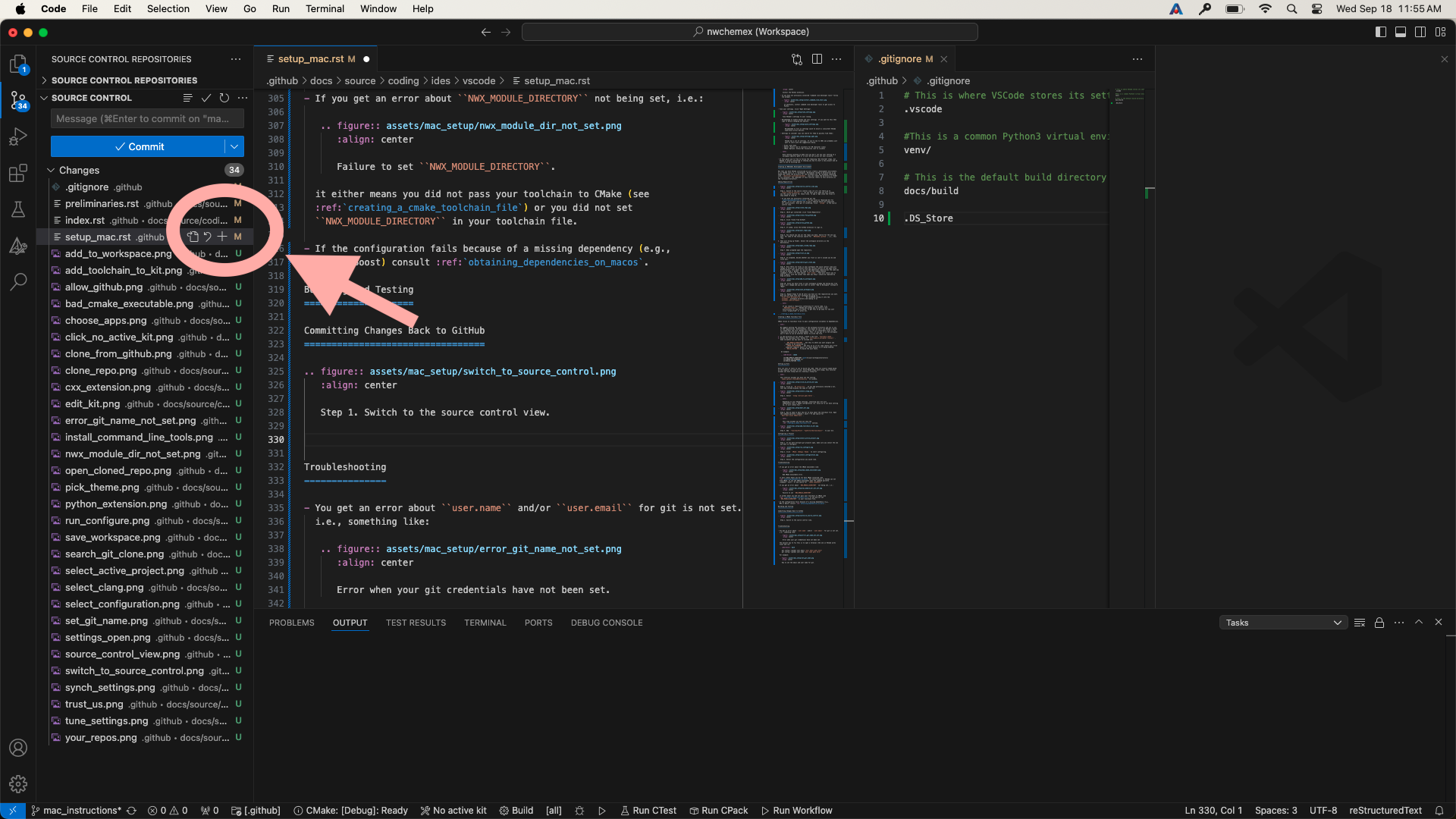Open the Source Control section more actions menu
The image size is (1456, 819).
point(243,98)
